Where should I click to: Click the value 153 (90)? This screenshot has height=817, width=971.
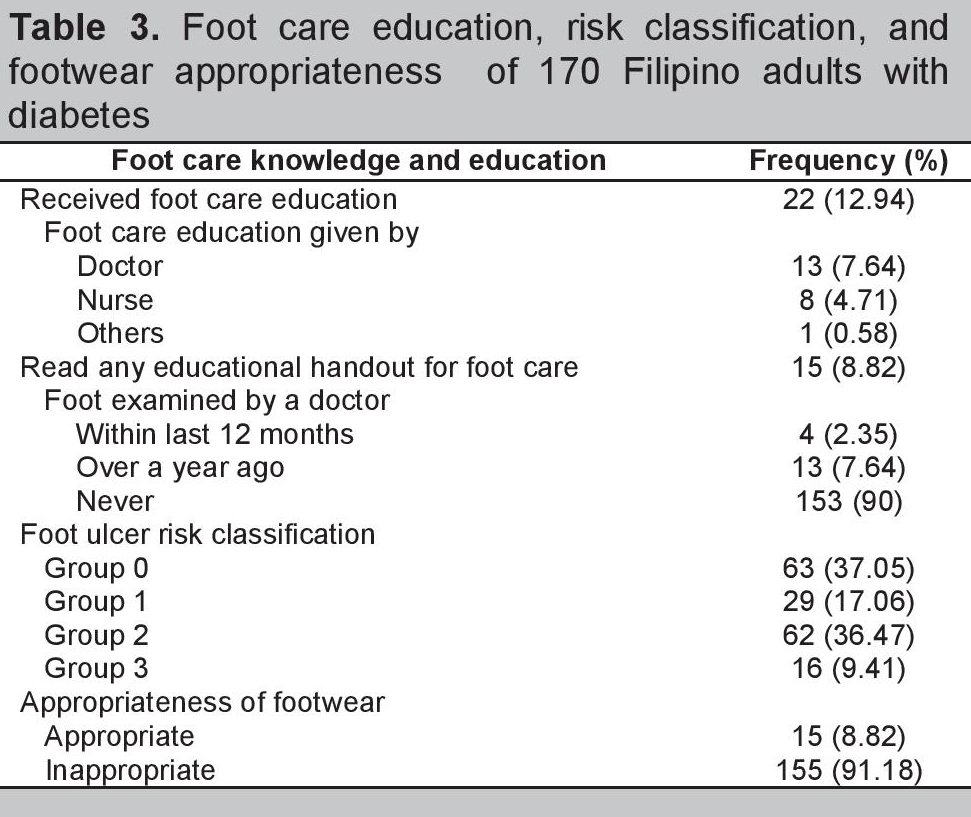(x=848, y=500)
